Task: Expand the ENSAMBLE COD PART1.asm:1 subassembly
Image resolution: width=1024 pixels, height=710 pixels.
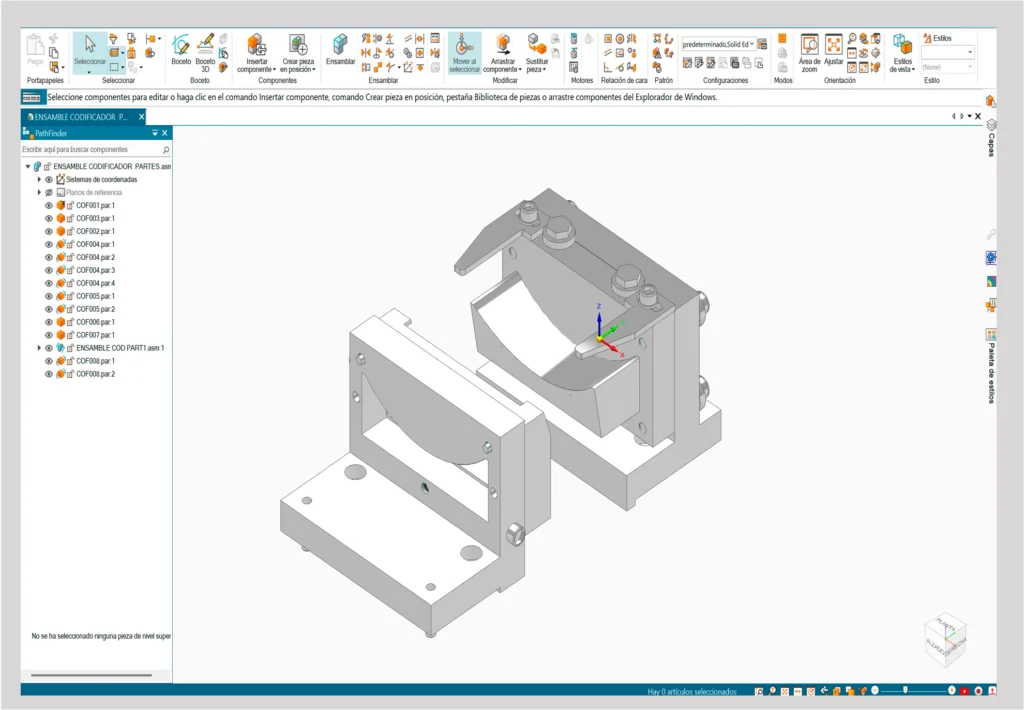Action: coord(39,348)
